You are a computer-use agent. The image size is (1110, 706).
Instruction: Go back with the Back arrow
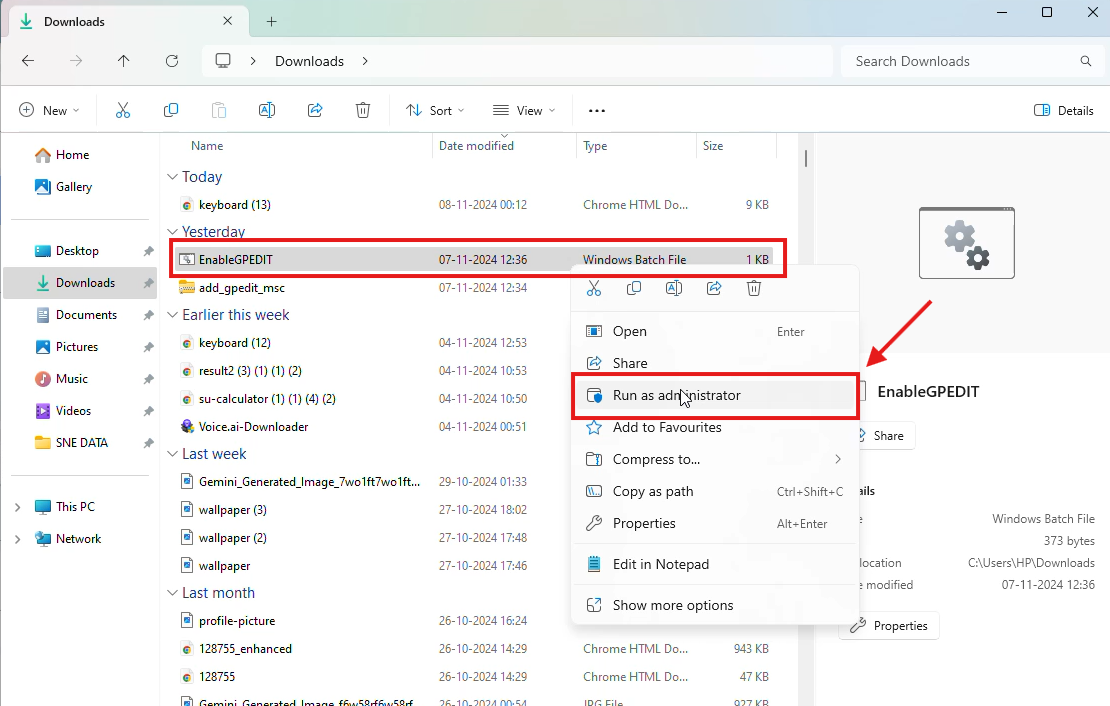[28, 61]
